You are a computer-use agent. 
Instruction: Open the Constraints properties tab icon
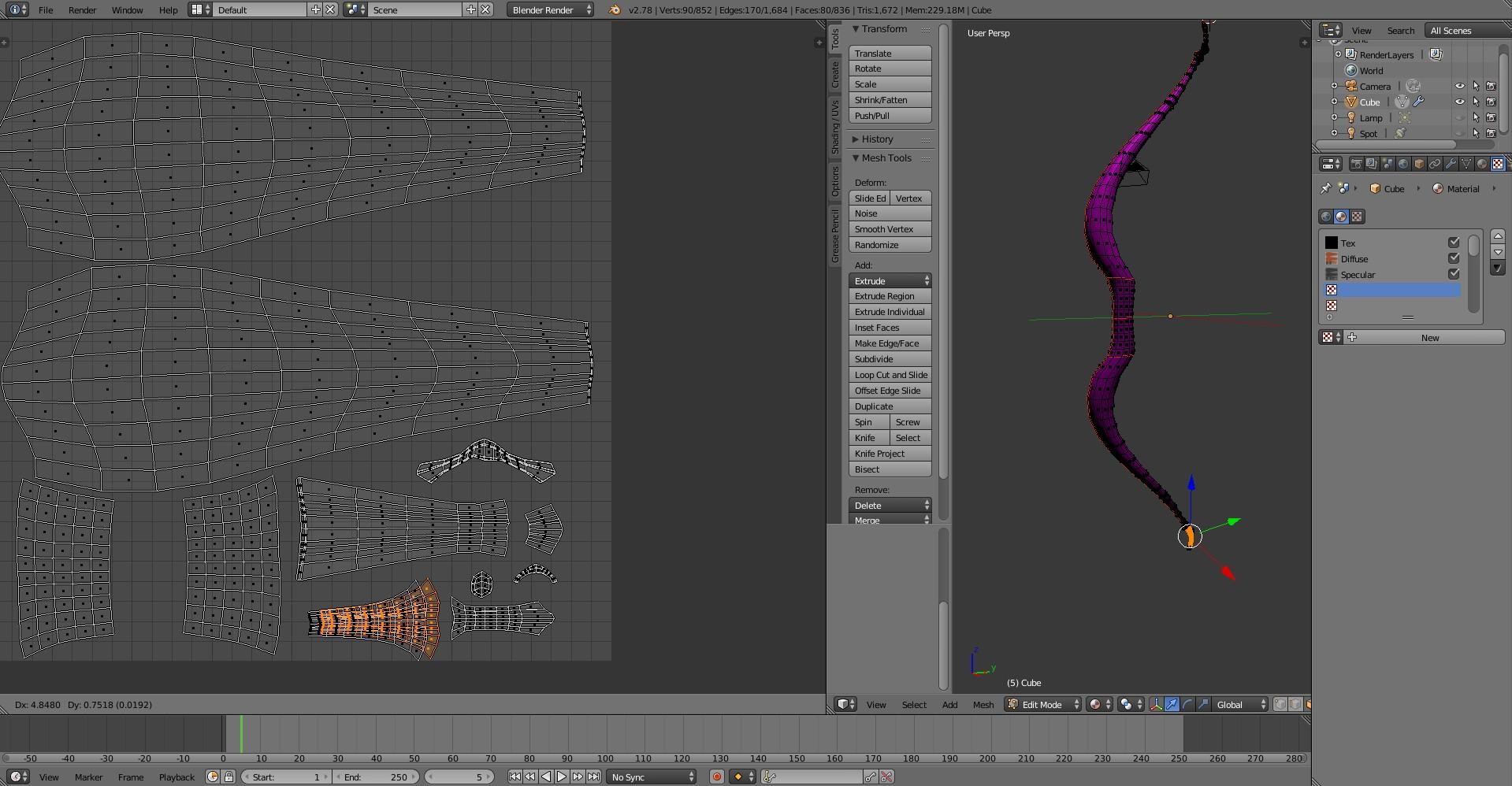tap(1435, 164)
